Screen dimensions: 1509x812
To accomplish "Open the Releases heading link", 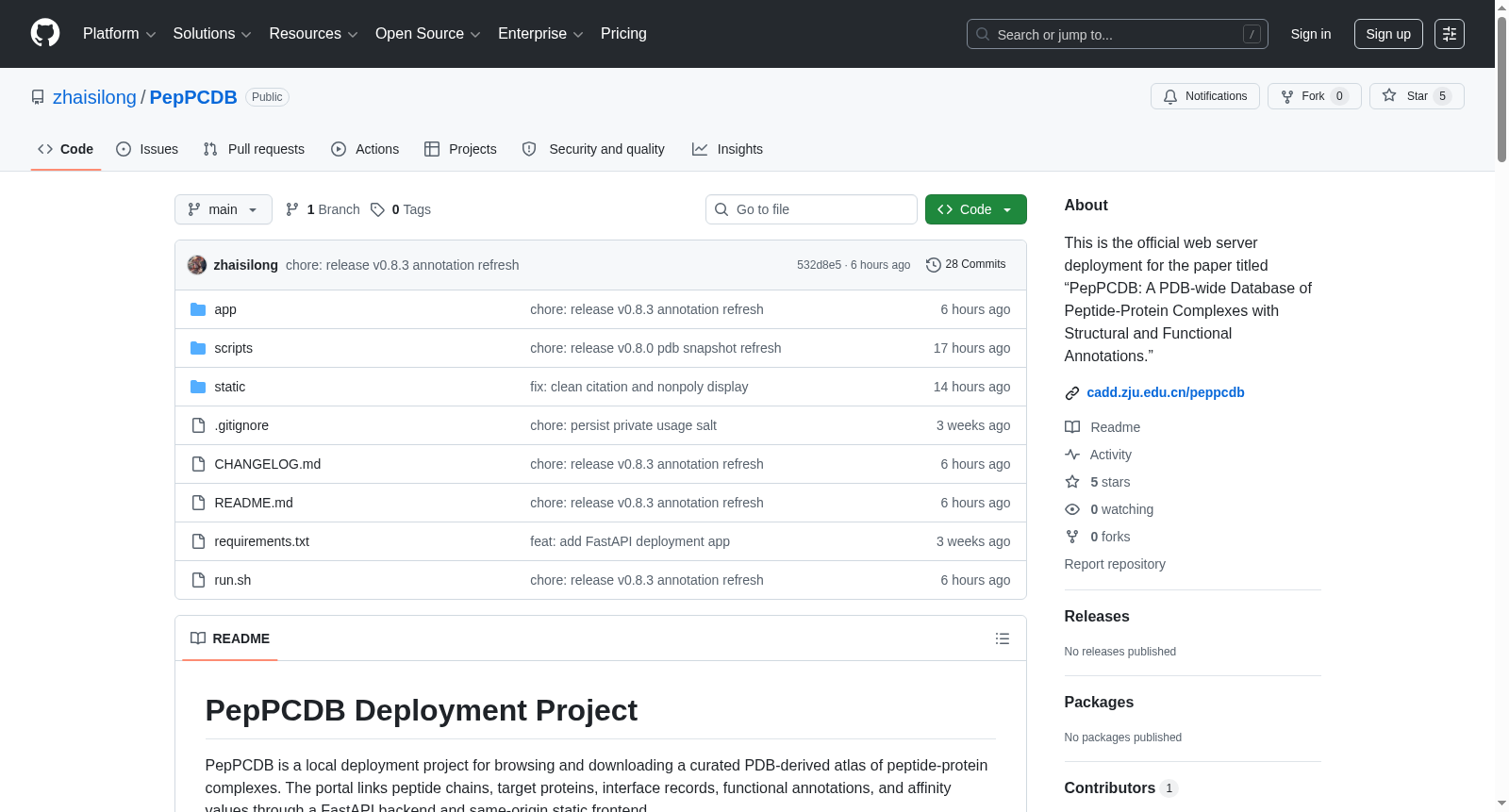I will (1097, 617).
